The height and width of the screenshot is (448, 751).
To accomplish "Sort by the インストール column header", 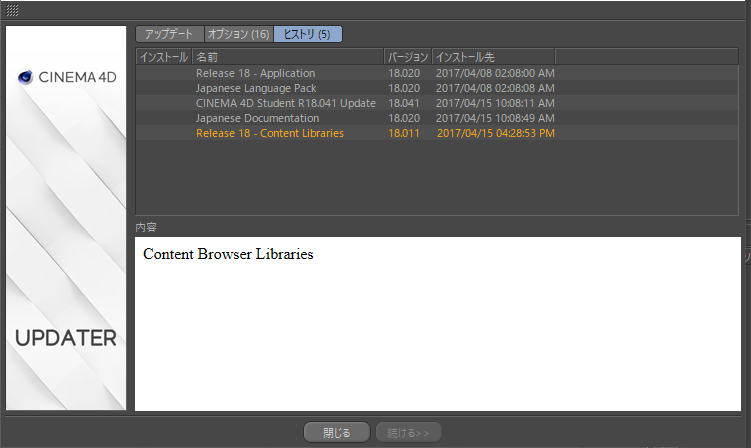I will [x=164, y=57].
